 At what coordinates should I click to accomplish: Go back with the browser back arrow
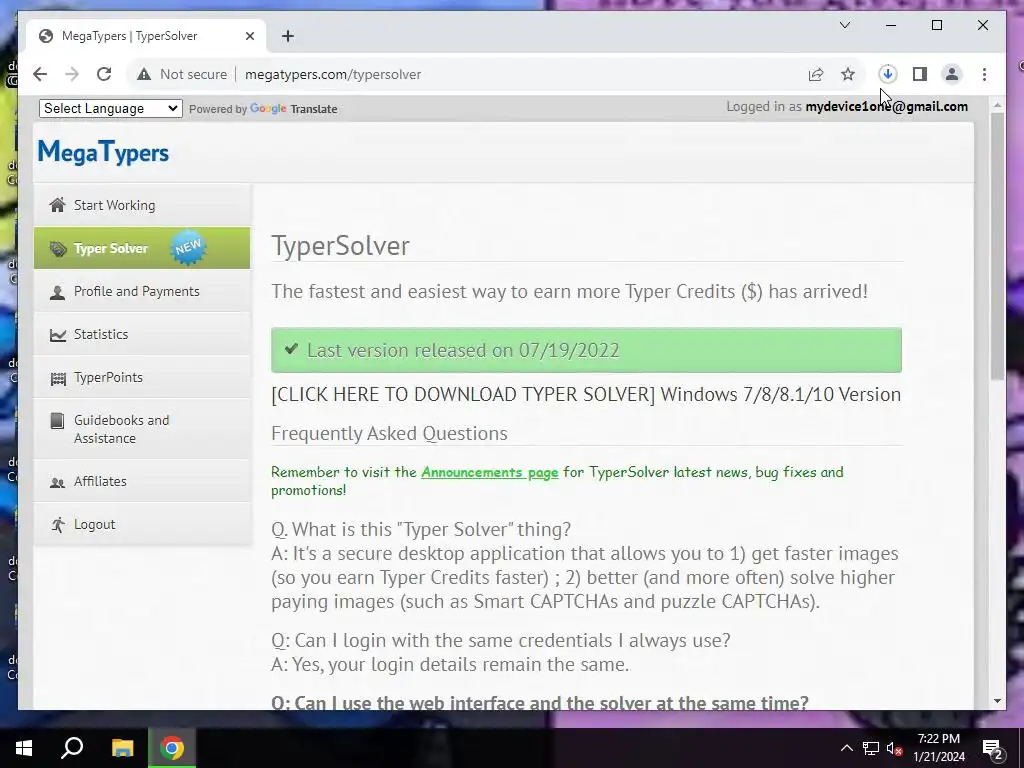40,74
